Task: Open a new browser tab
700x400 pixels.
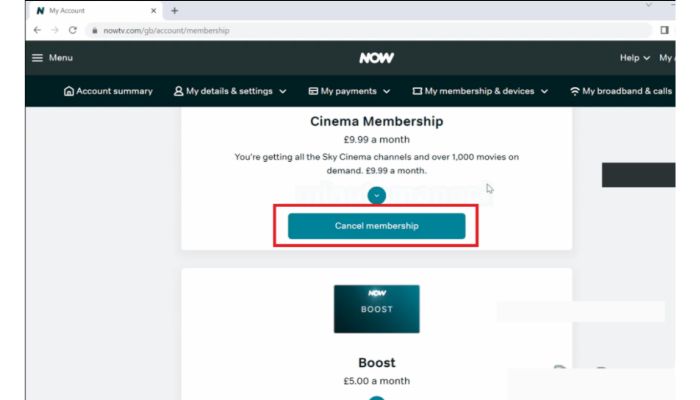Action: pyautogui.click(x=175, y=10)
